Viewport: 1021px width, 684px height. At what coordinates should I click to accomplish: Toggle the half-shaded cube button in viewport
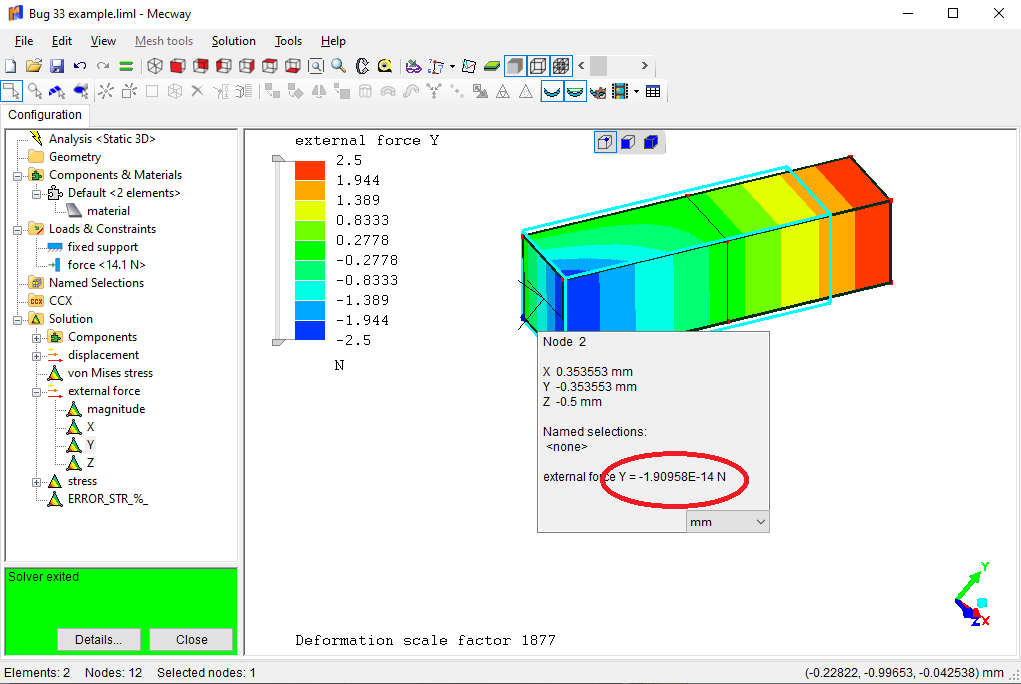pyautogui.click(x=628, y=142)
